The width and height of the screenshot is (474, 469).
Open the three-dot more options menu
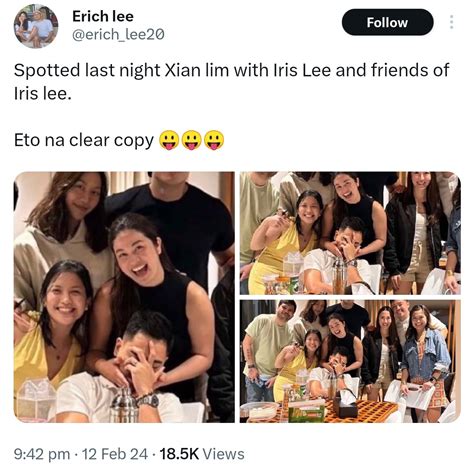click(451, 22)
